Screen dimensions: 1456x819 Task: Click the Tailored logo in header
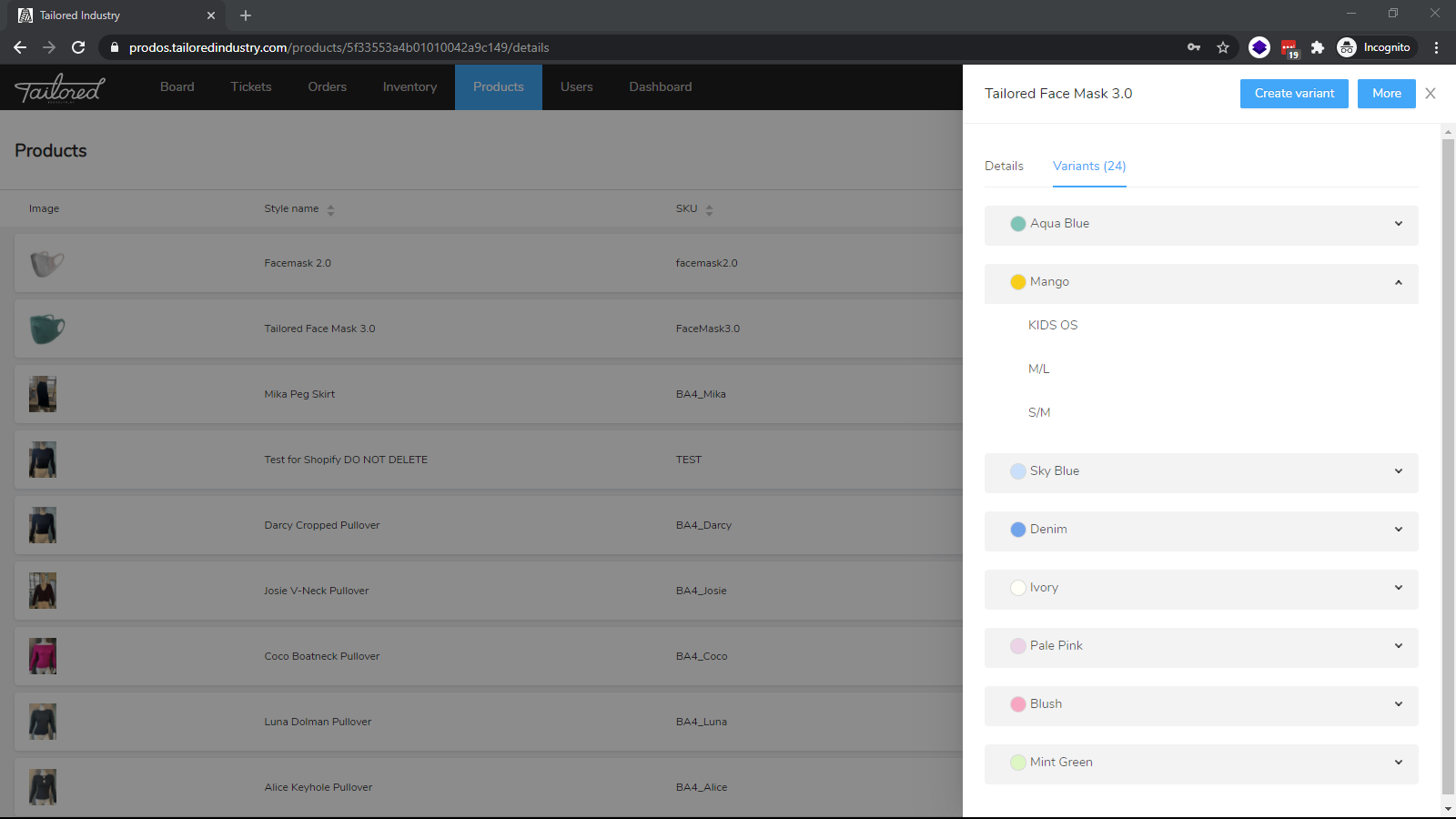(60, 88)
